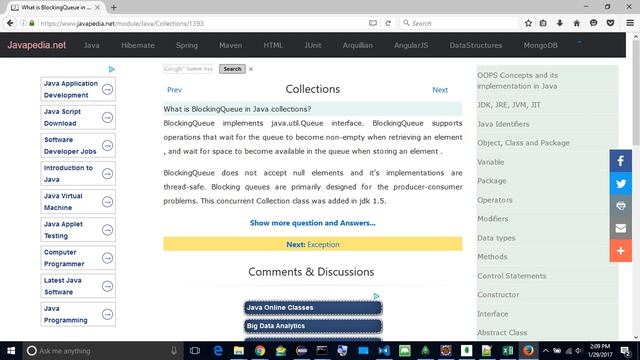Open DataStructures section in navbar
The image size is (640, 360).
pyautogui.click(x=476, y=45)
